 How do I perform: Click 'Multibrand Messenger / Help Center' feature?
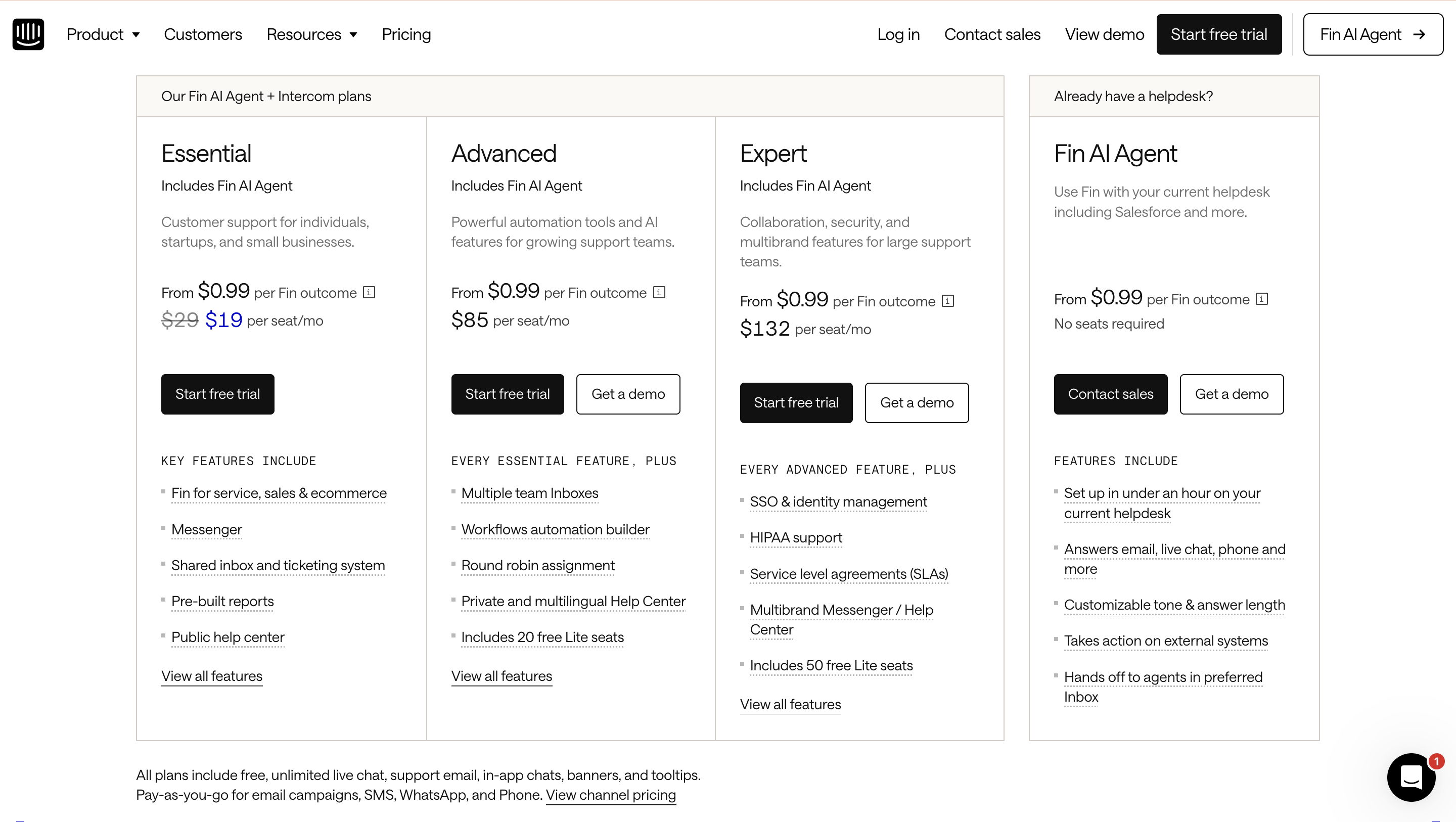841,620
